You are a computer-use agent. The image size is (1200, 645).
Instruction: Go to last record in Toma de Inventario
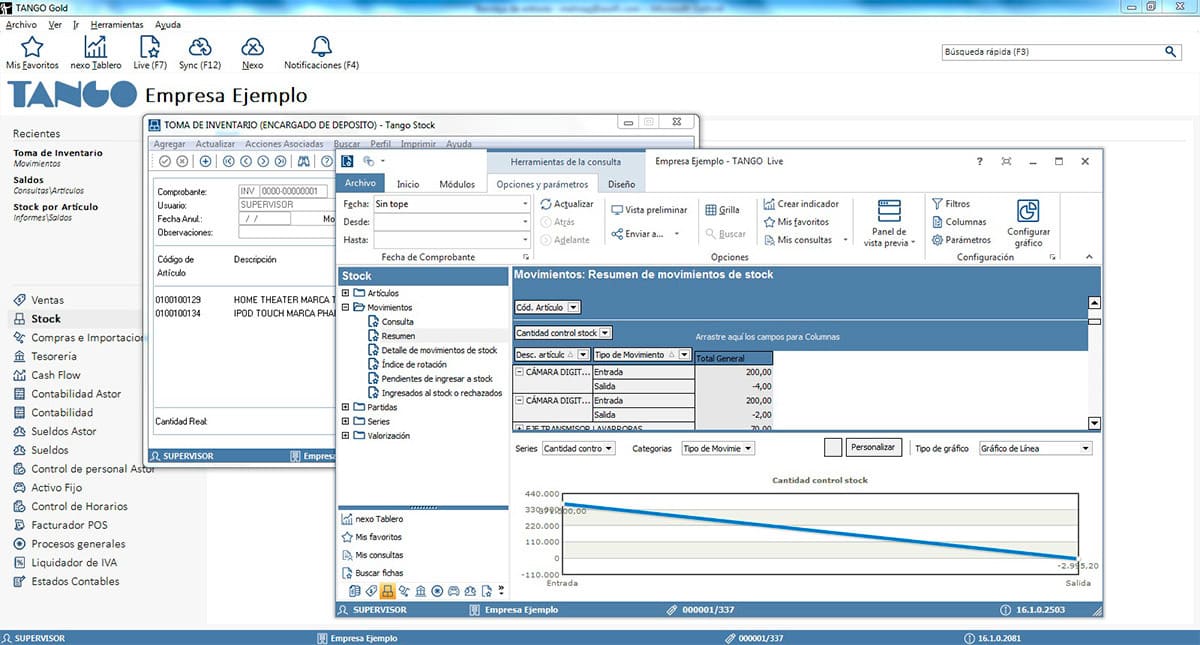click(281, 161)
